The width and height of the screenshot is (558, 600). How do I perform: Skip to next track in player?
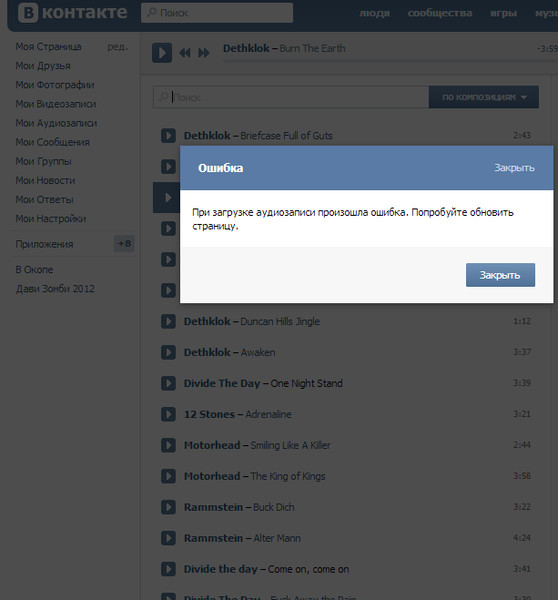204,53
